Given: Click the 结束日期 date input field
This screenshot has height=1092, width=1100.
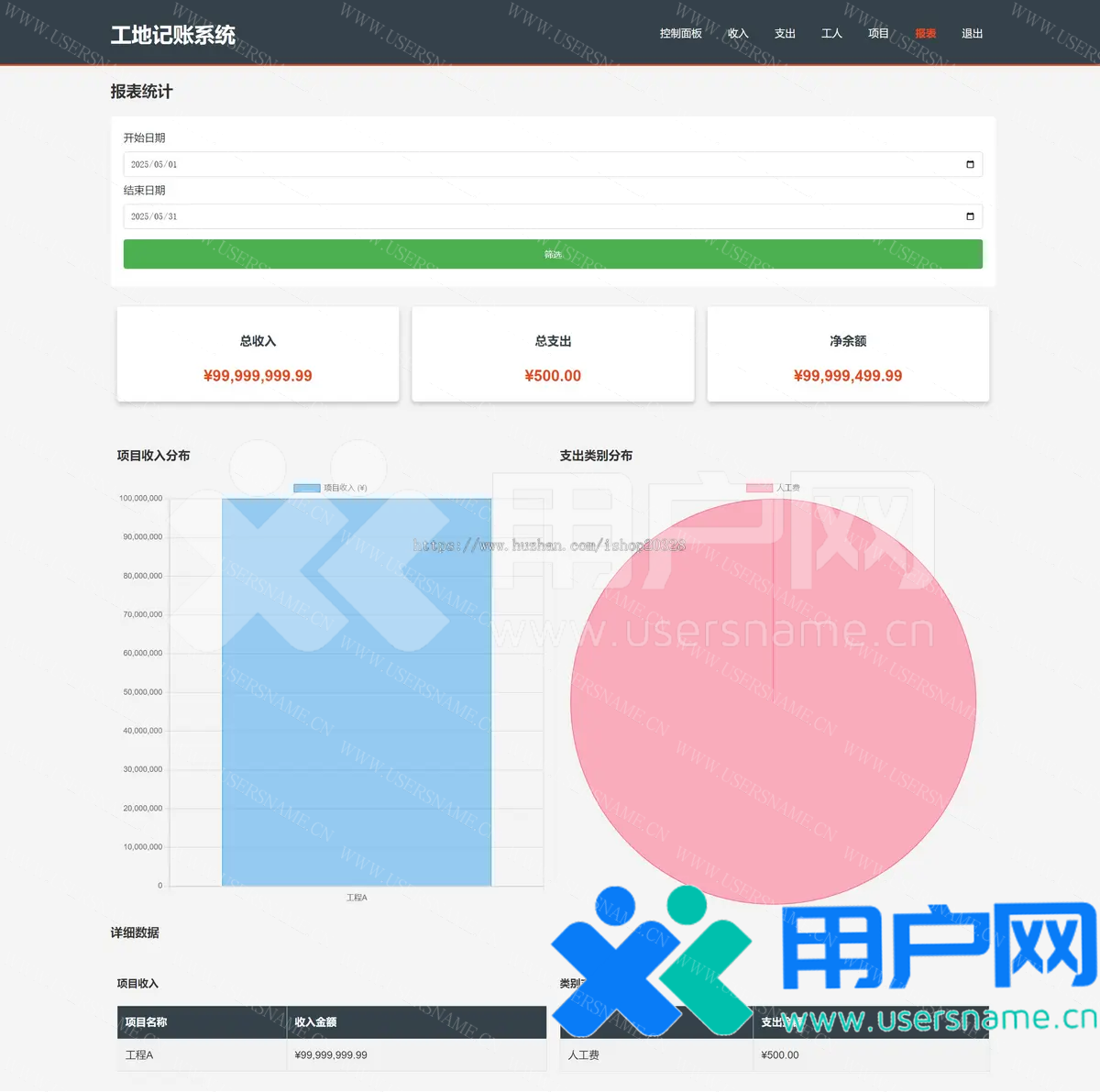Looking at the screenshot, I should coord(541,217).
